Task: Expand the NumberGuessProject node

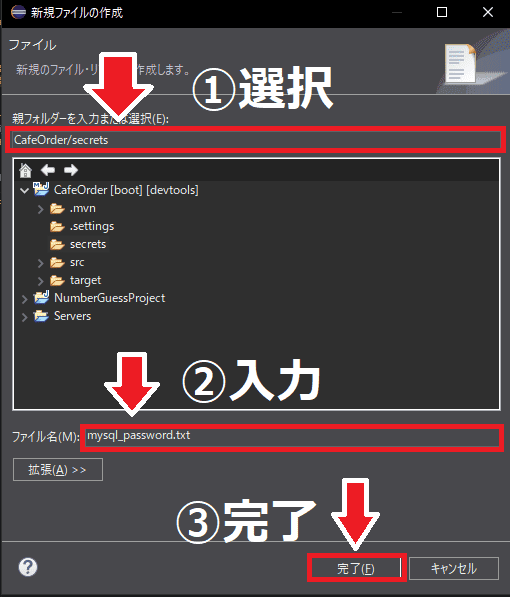Action: 24,299
